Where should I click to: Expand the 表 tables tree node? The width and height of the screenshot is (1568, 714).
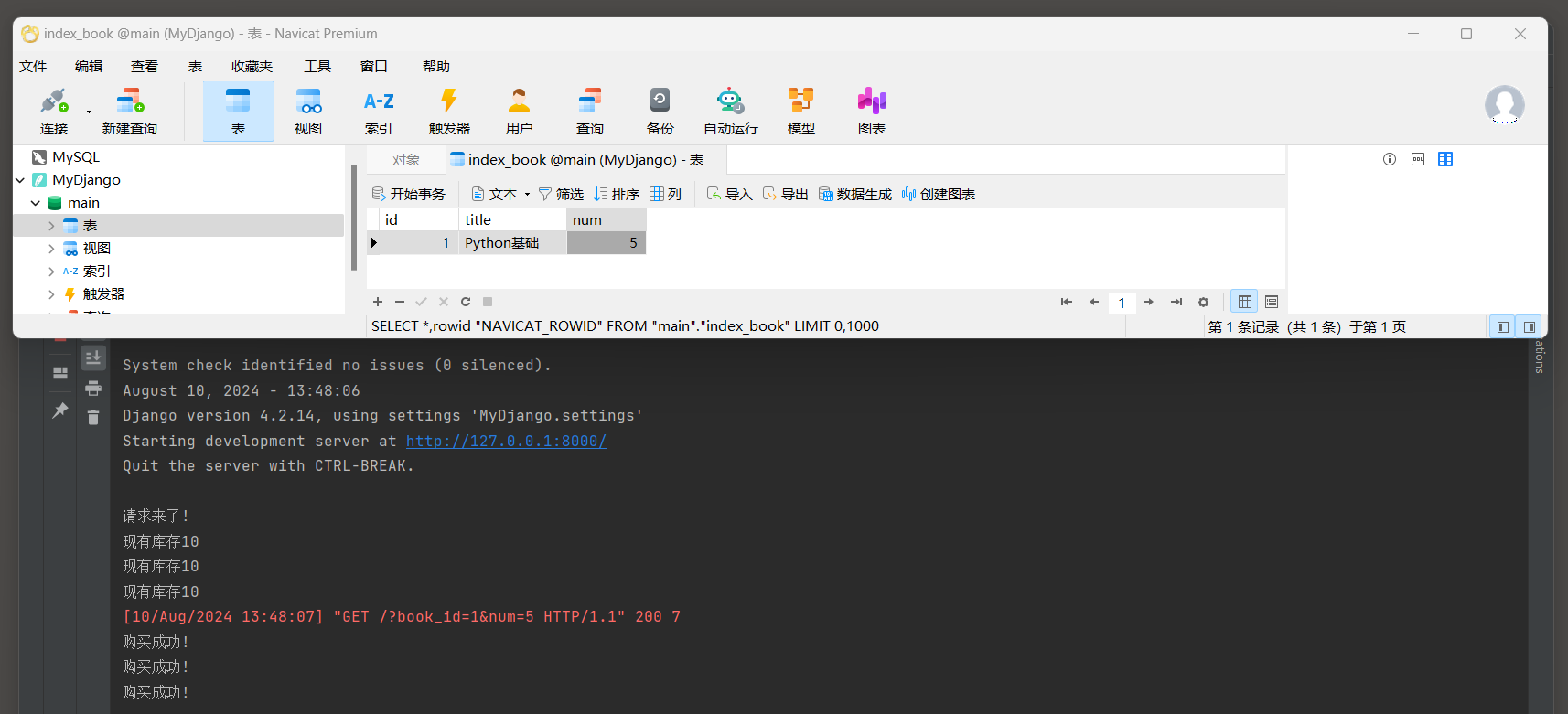[x=51, y=226]
